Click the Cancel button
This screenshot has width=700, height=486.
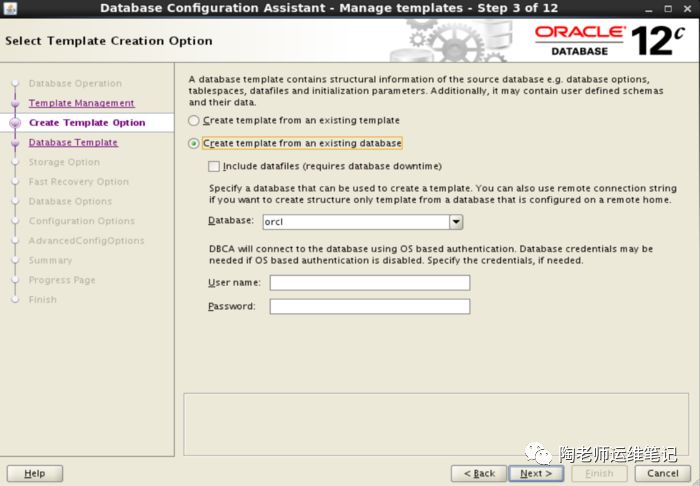(662, 474)
